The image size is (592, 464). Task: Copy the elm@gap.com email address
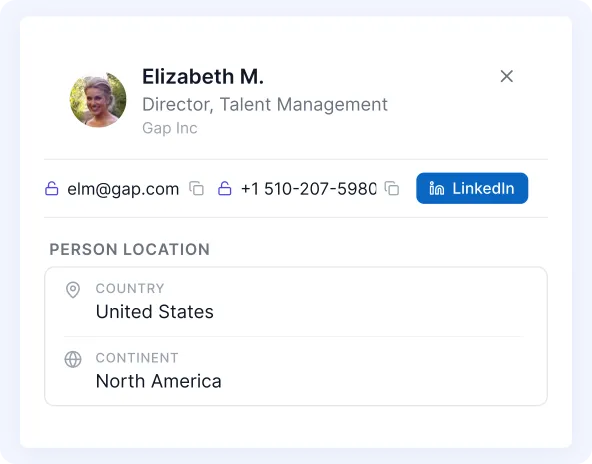(x=196, y=188)
